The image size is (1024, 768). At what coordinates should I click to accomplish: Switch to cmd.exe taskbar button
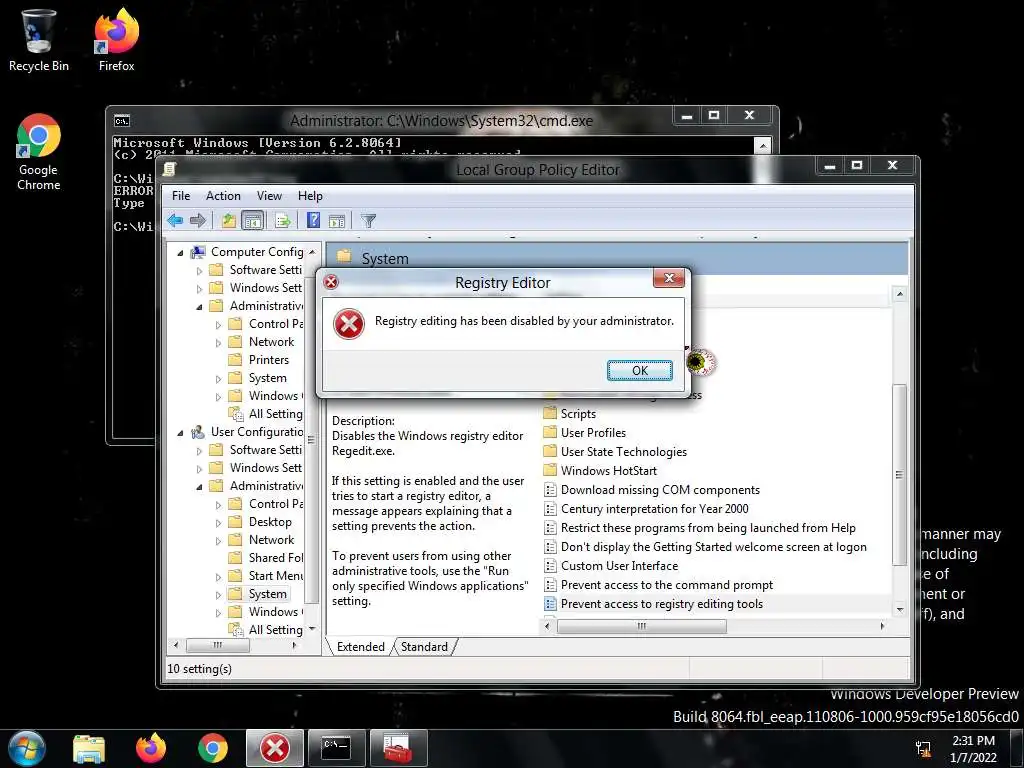coord(336,748)
